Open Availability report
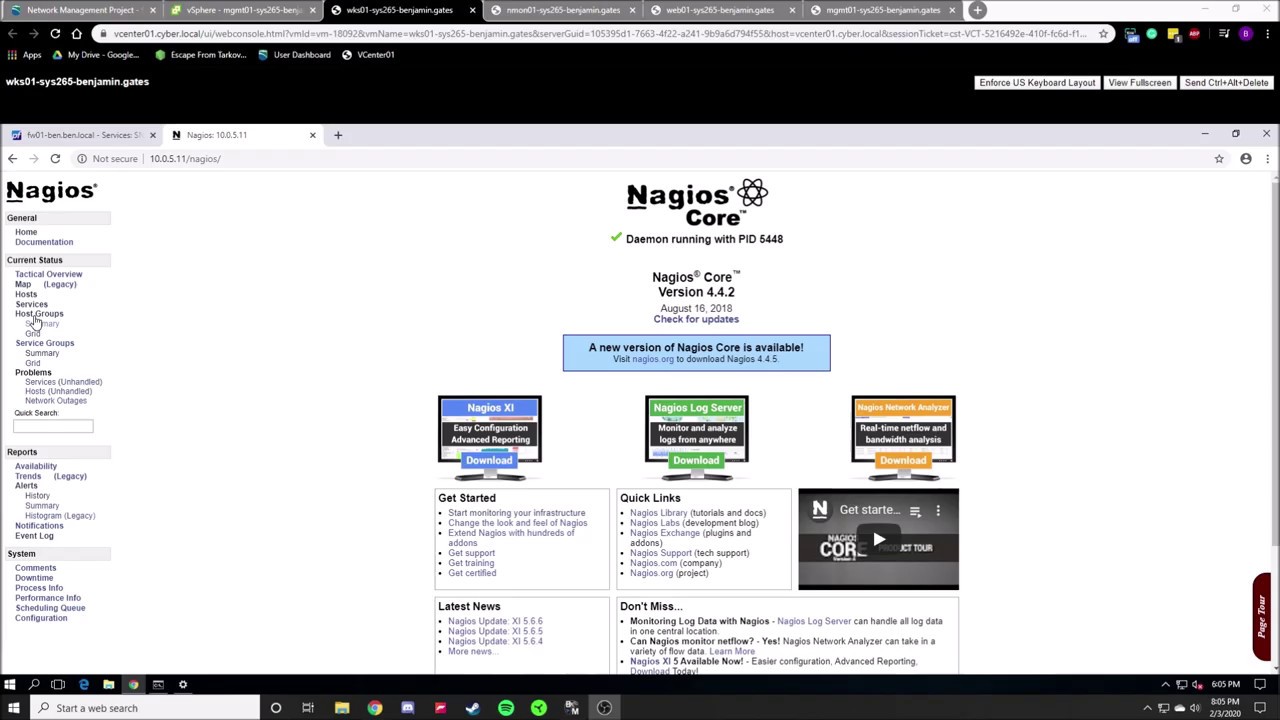Screen dimensions: 1280x720 36,466
